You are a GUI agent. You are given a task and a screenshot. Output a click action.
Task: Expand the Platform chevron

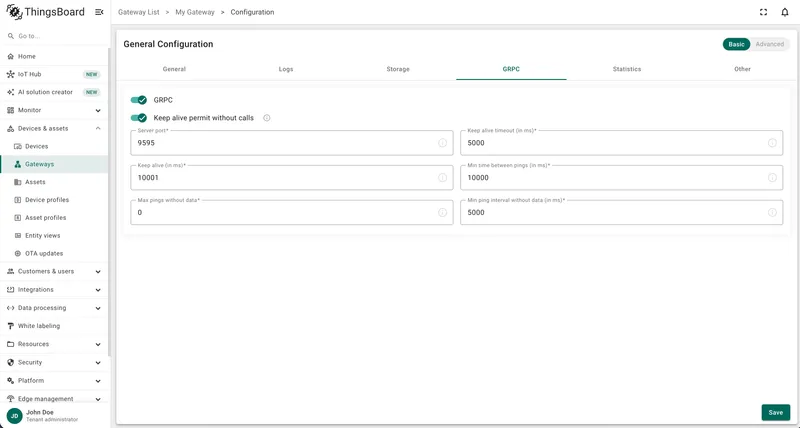coord(98,382)
